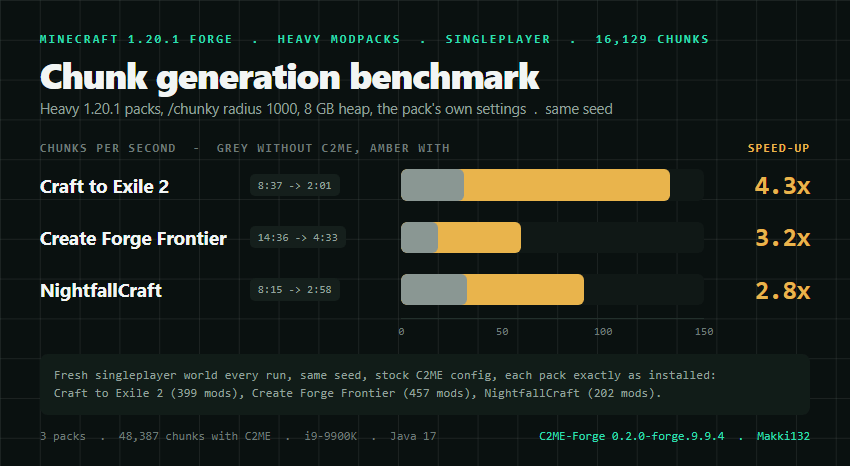The image size is (850, 466).
Task: Click the axis tick label "50"
Action: (x=502, y=332)
